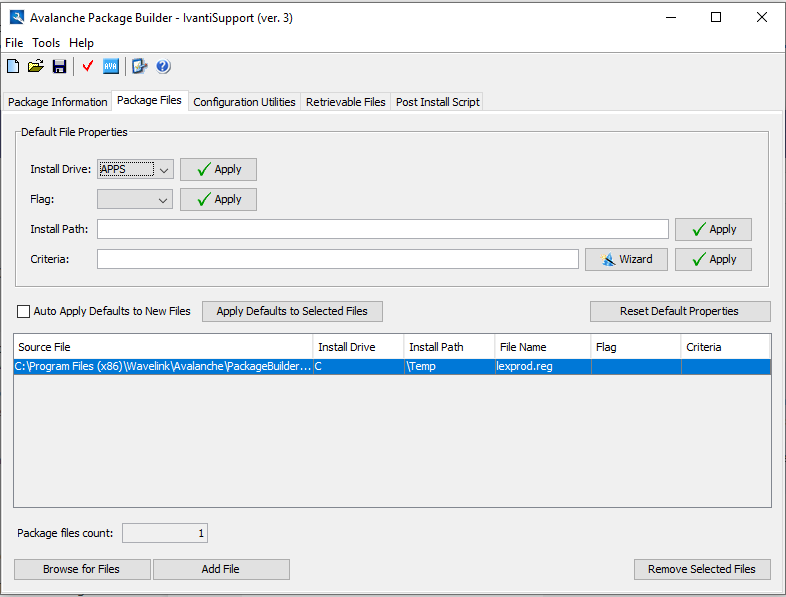Maximize the Package Builder window

(x=716, y=18)
